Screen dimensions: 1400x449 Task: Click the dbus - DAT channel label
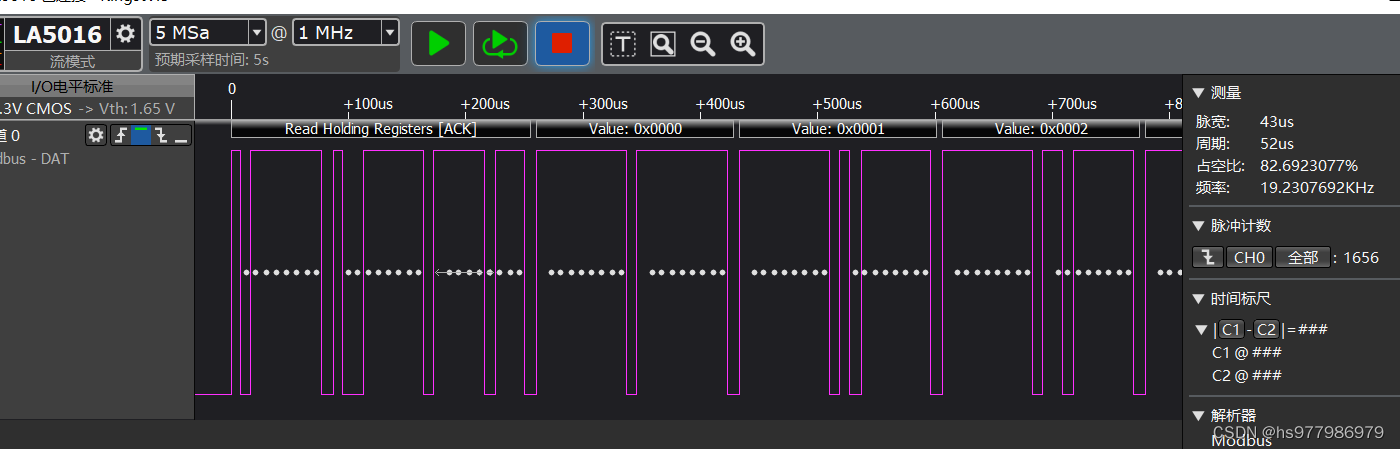click(35, 159)
